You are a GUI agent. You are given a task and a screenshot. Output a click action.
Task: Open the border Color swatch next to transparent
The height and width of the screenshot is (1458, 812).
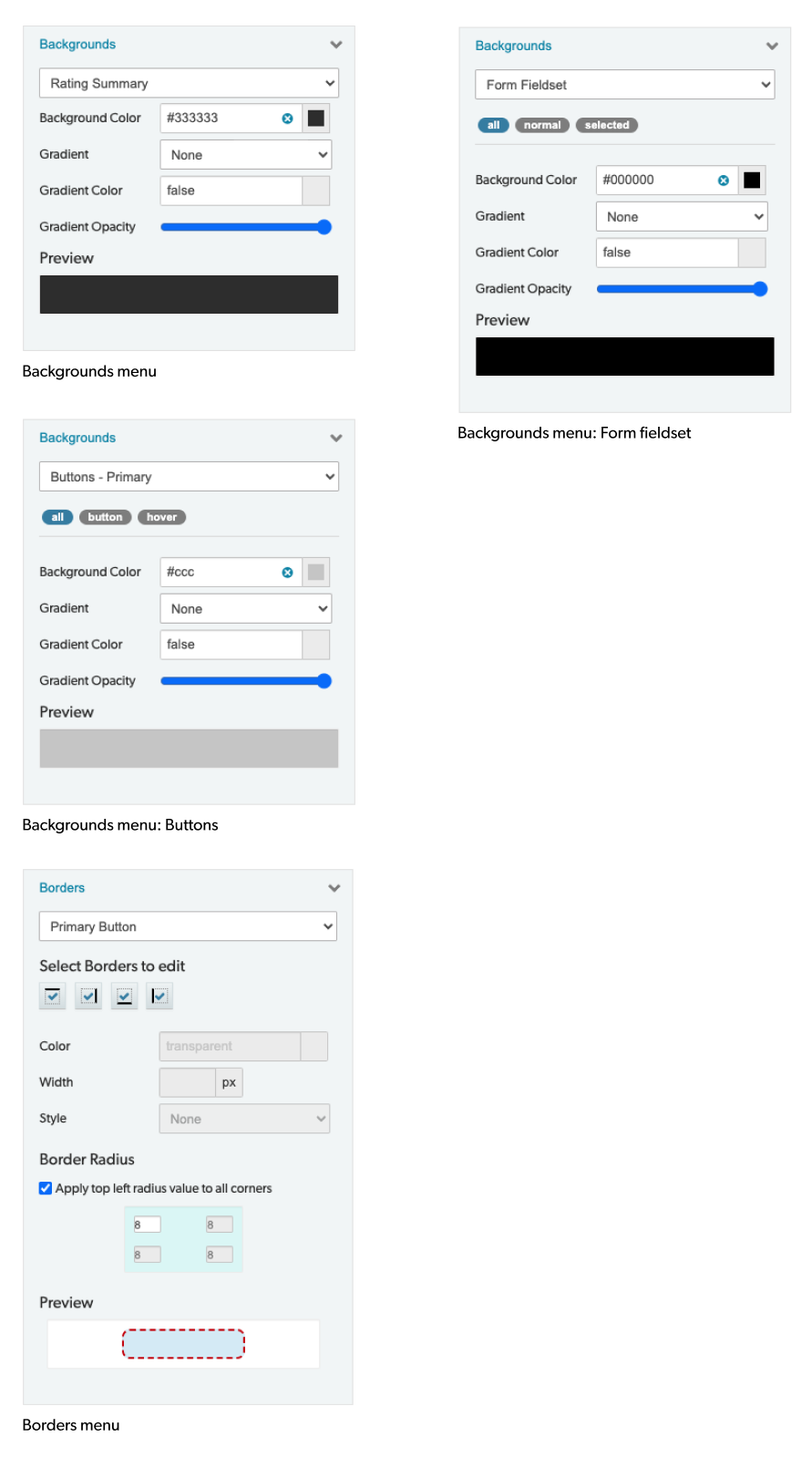314,1047
